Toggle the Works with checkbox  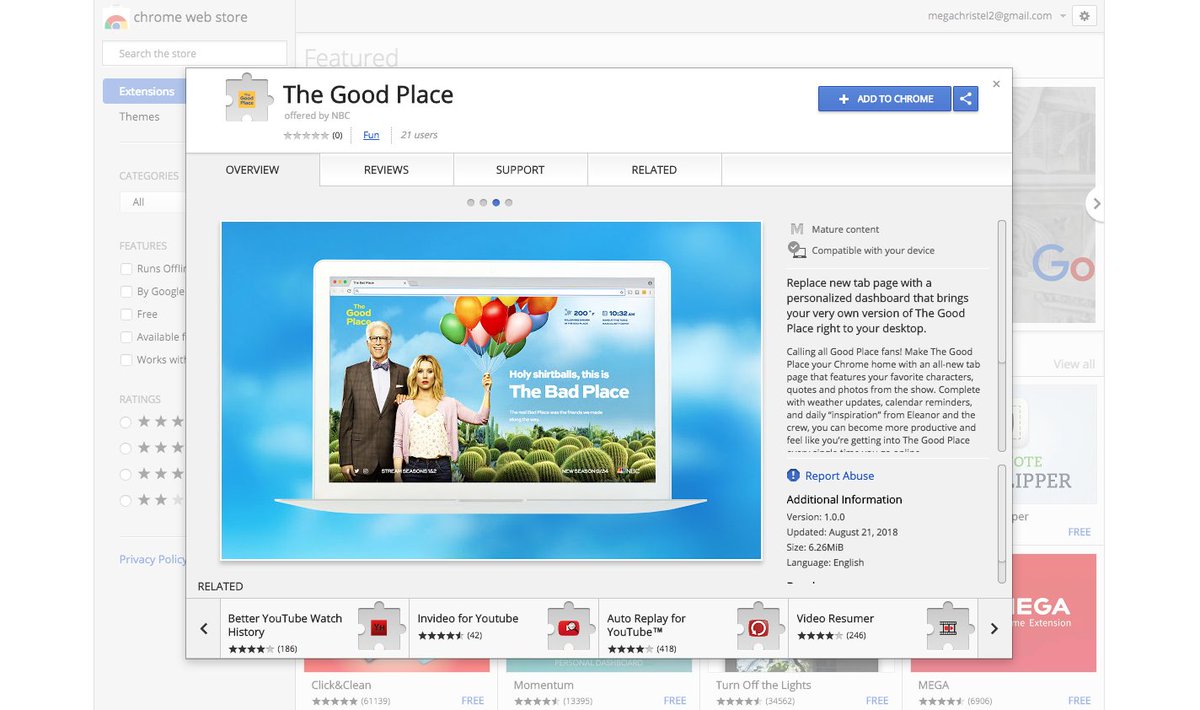(126, 360)
